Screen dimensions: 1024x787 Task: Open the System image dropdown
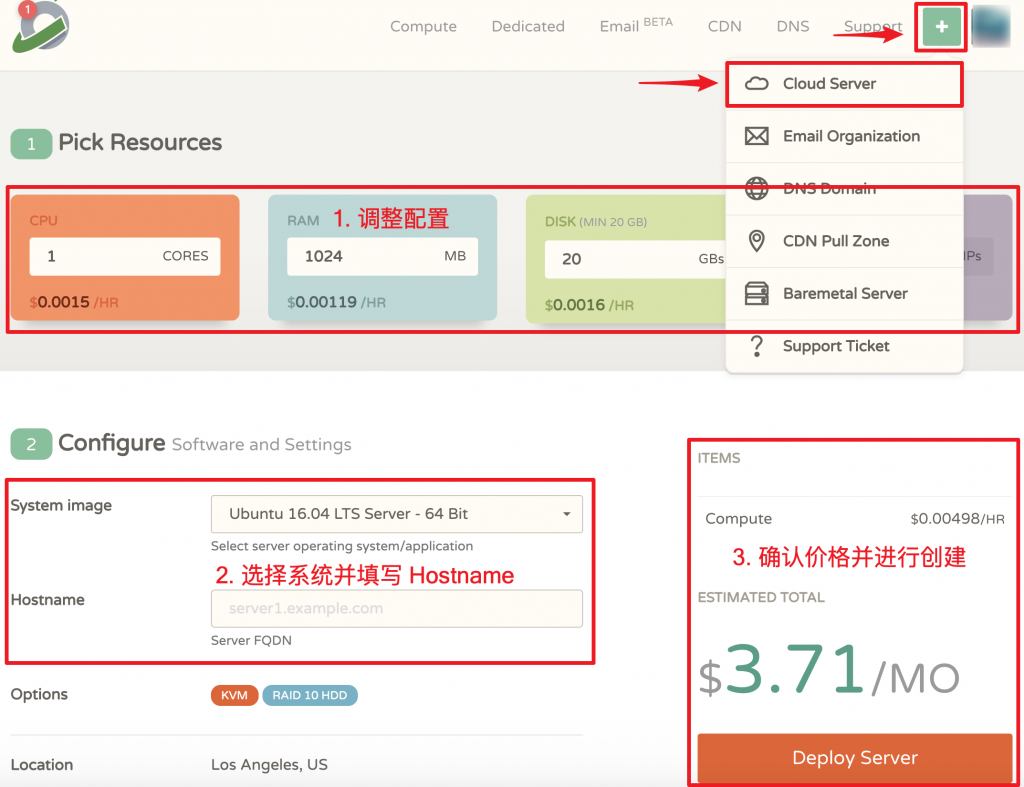pos(396,514)
